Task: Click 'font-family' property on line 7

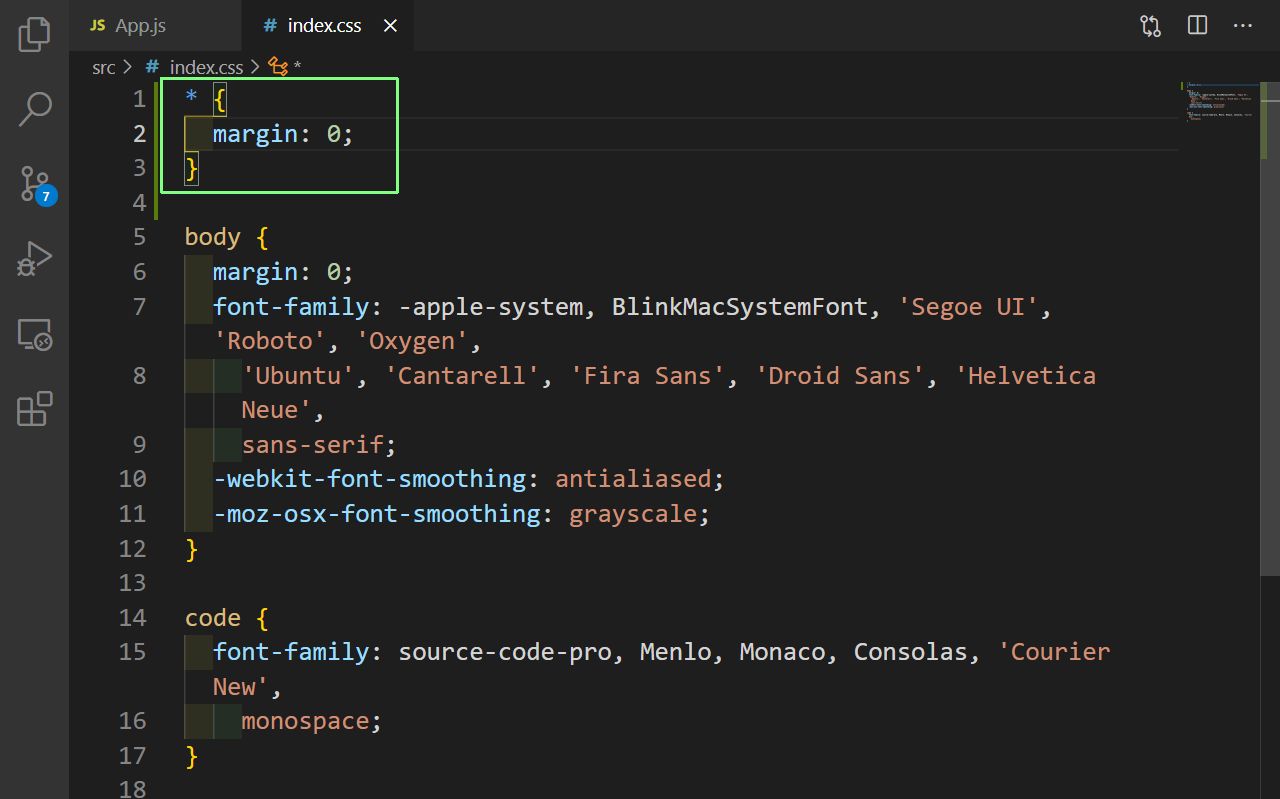Action: click(x=291, y=306)
